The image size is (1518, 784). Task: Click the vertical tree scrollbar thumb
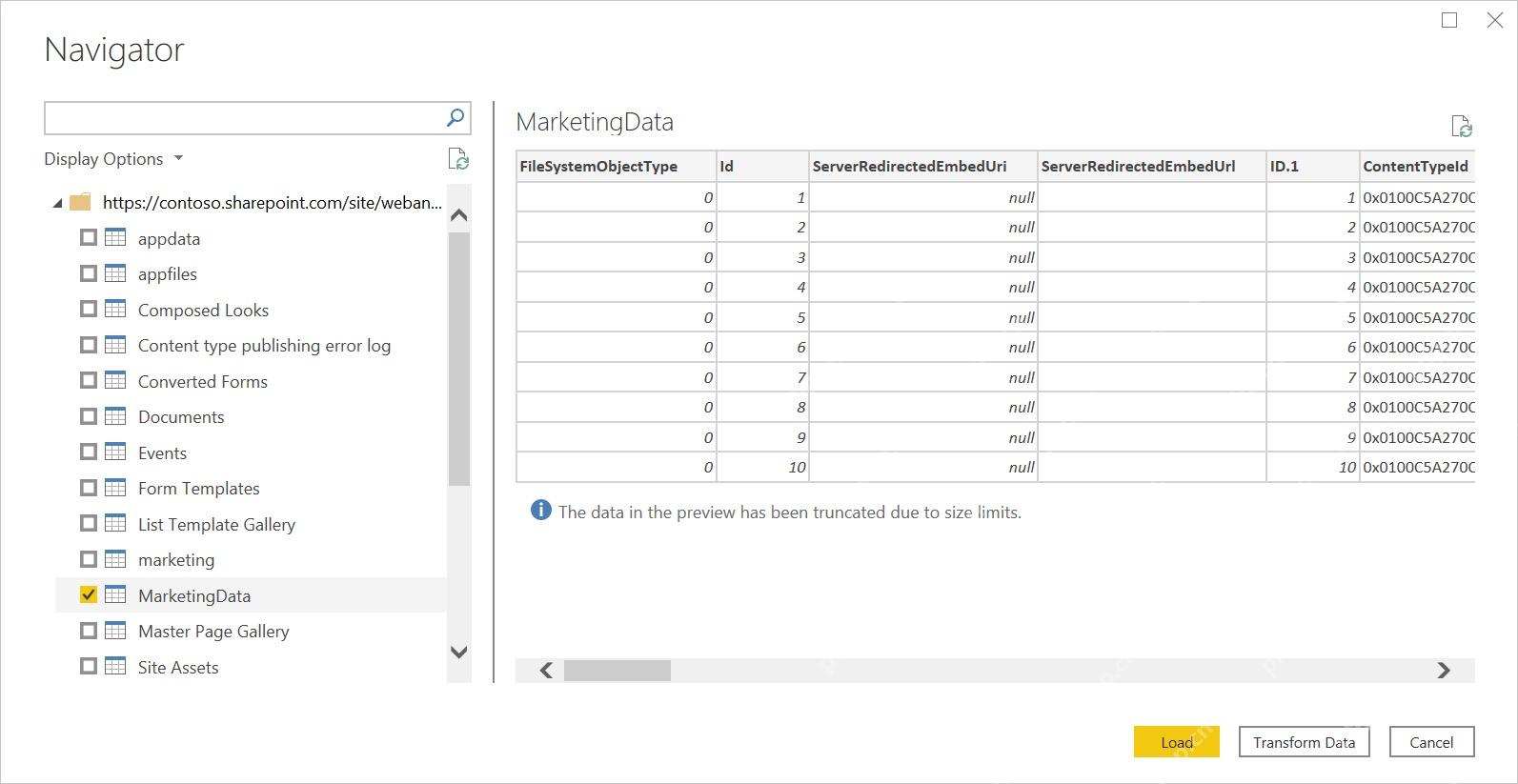point(458,358)
